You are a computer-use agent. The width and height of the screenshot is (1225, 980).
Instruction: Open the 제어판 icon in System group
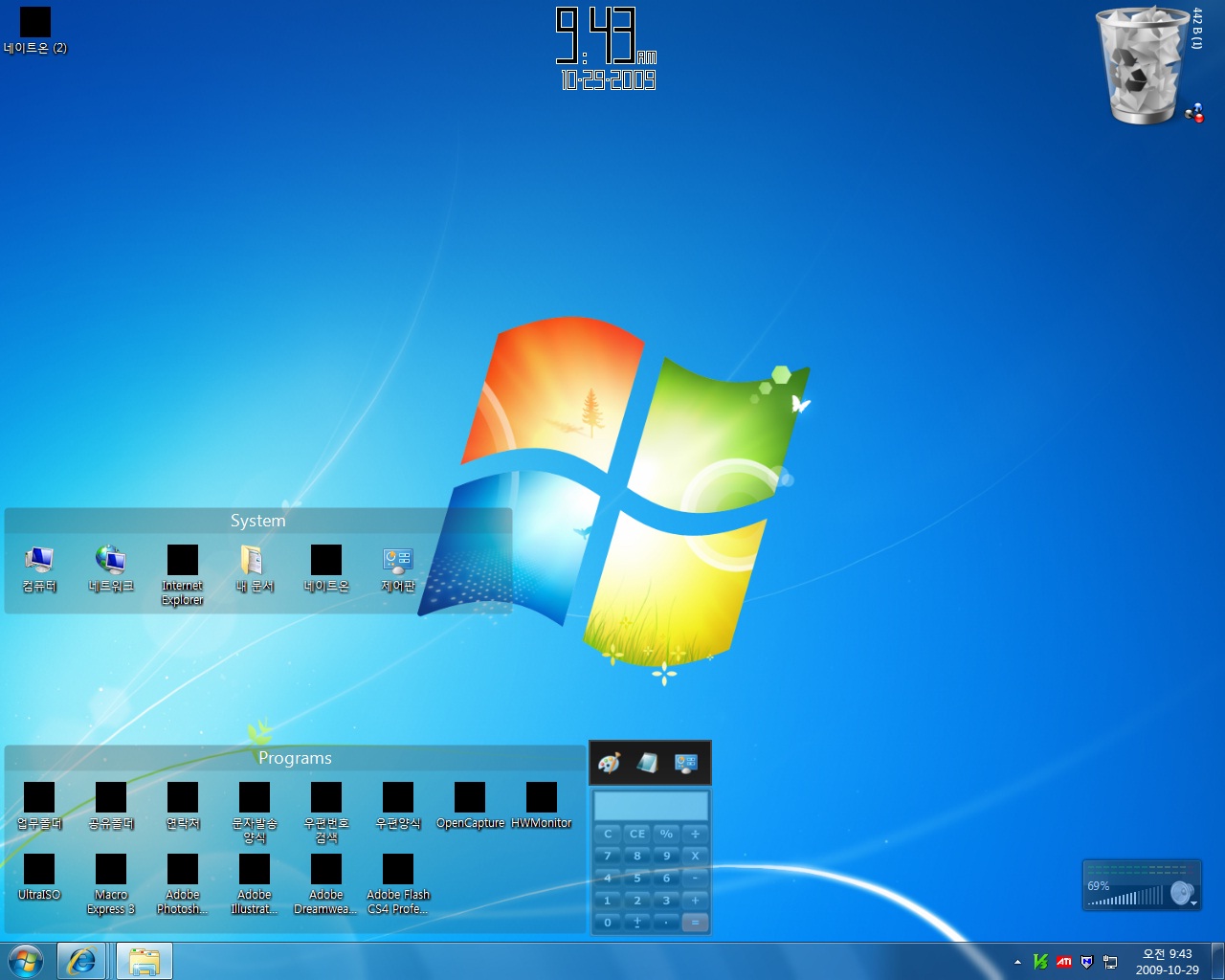[x=398, y=568]
